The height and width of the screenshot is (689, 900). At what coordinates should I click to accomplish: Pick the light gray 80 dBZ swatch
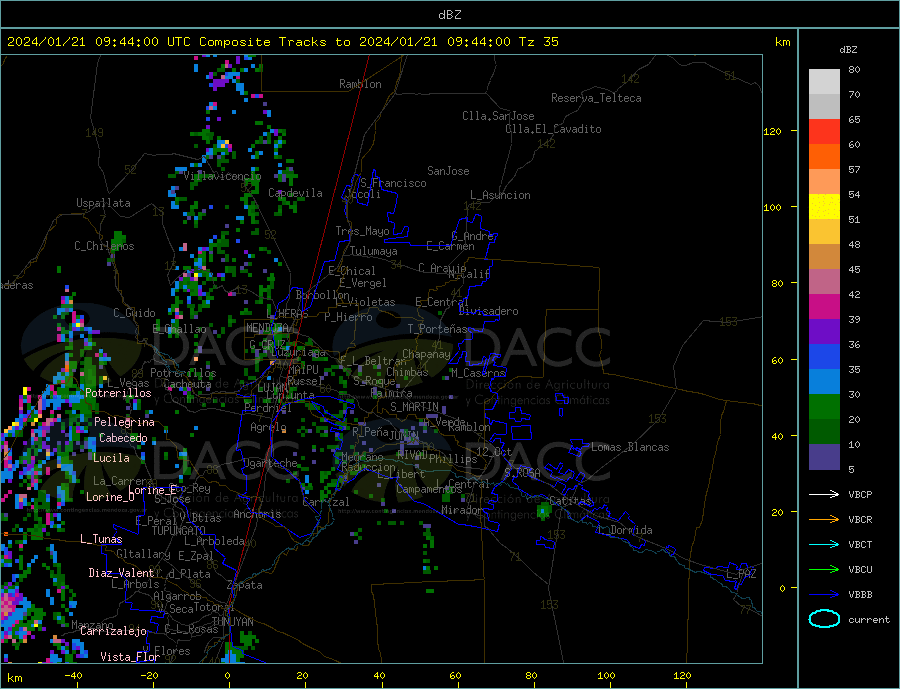point(824,82)
